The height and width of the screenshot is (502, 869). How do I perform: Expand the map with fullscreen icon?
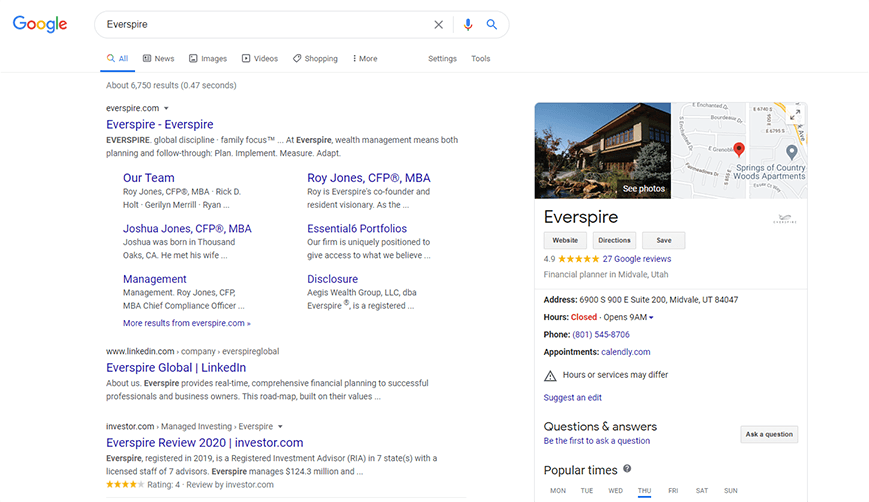795,115
